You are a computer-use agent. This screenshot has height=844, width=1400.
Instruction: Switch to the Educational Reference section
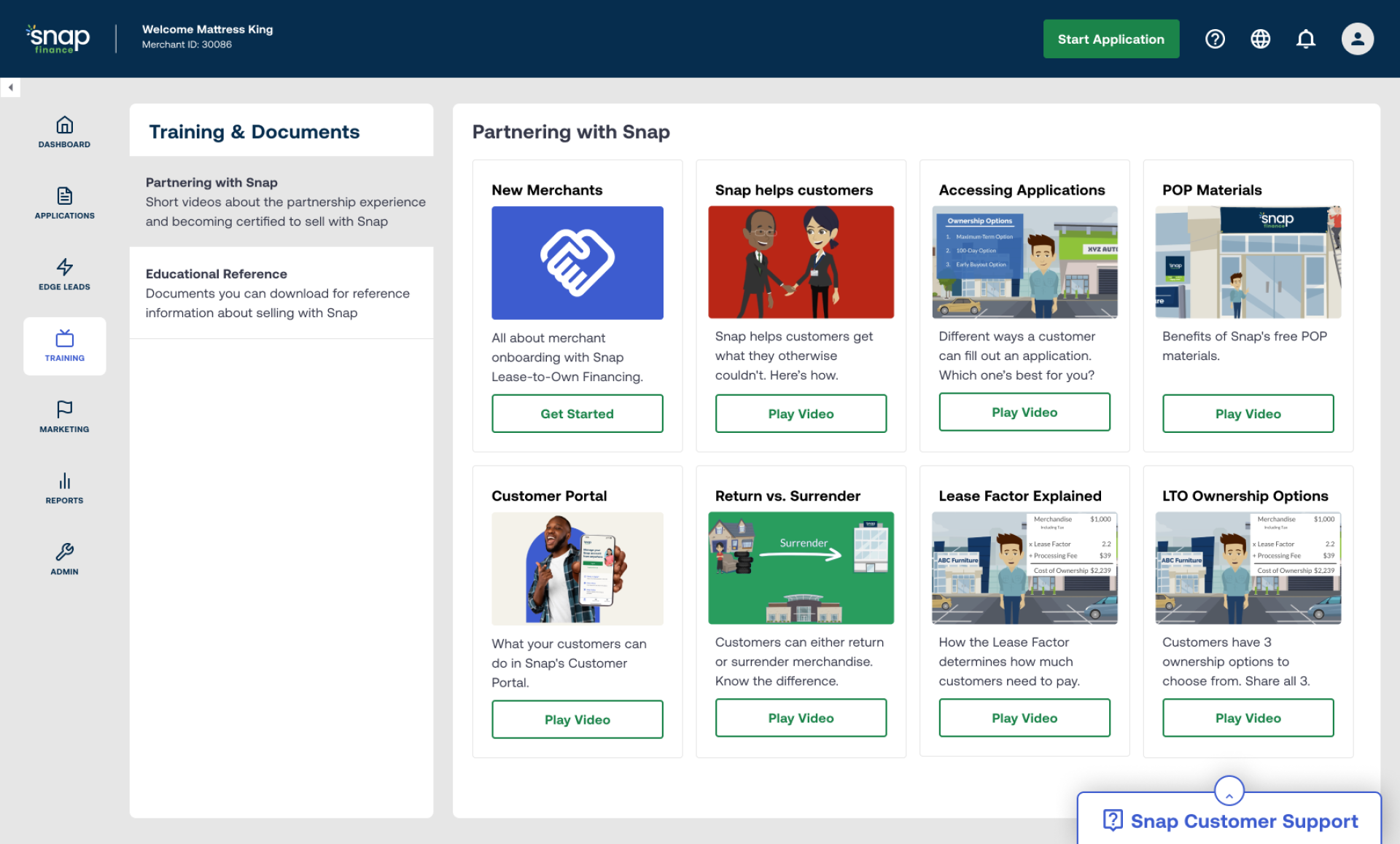[x=281, y=292]
